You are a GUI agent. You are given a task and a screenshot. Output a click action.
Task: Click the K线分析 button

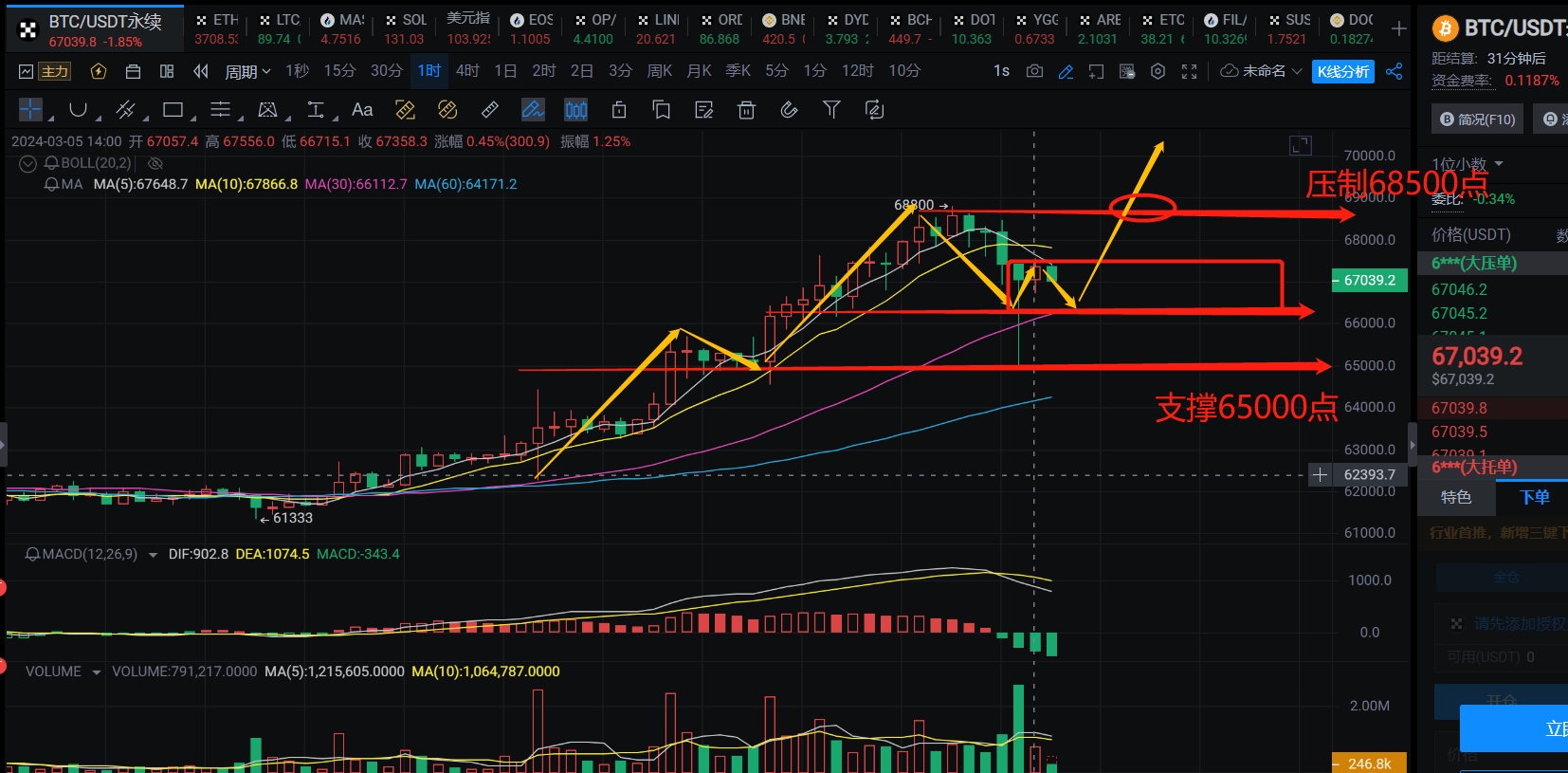tap(1342, 71)
